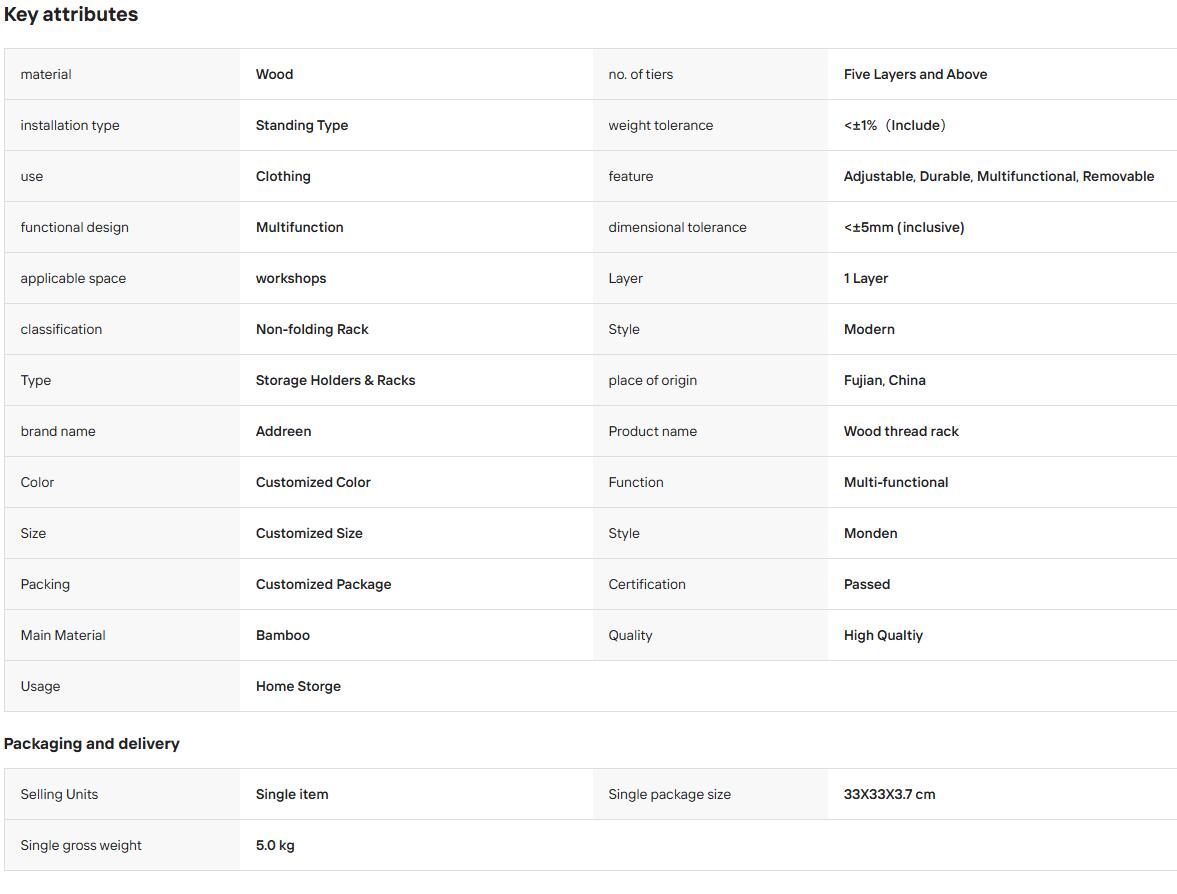Select the Bamboo main material value
Viewport: 1177px width, 894px height.
[x=282, y=636]
